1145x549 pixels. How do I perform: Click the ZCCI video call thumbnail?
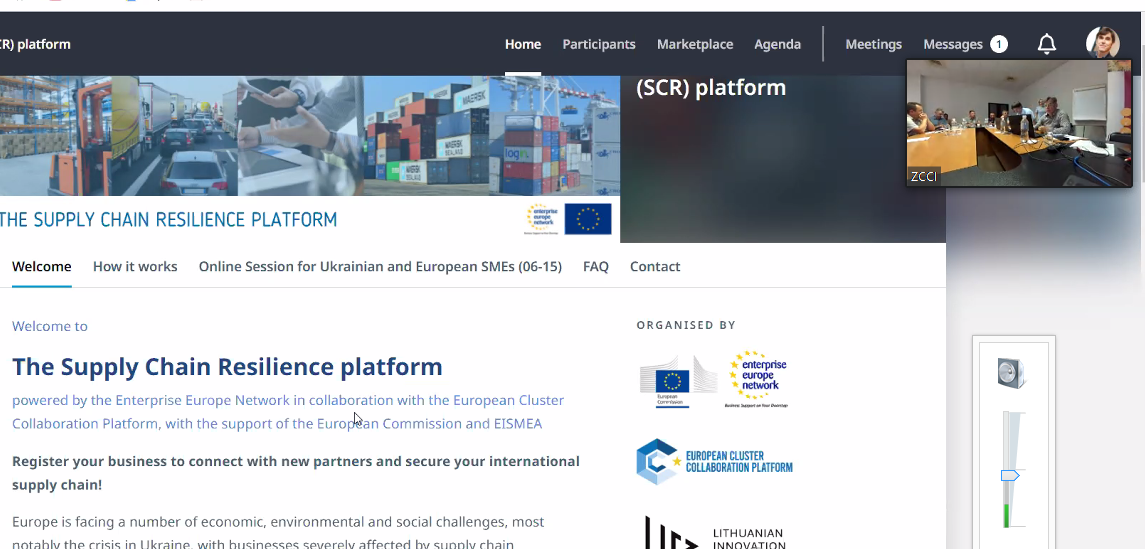click(1019, 123)
